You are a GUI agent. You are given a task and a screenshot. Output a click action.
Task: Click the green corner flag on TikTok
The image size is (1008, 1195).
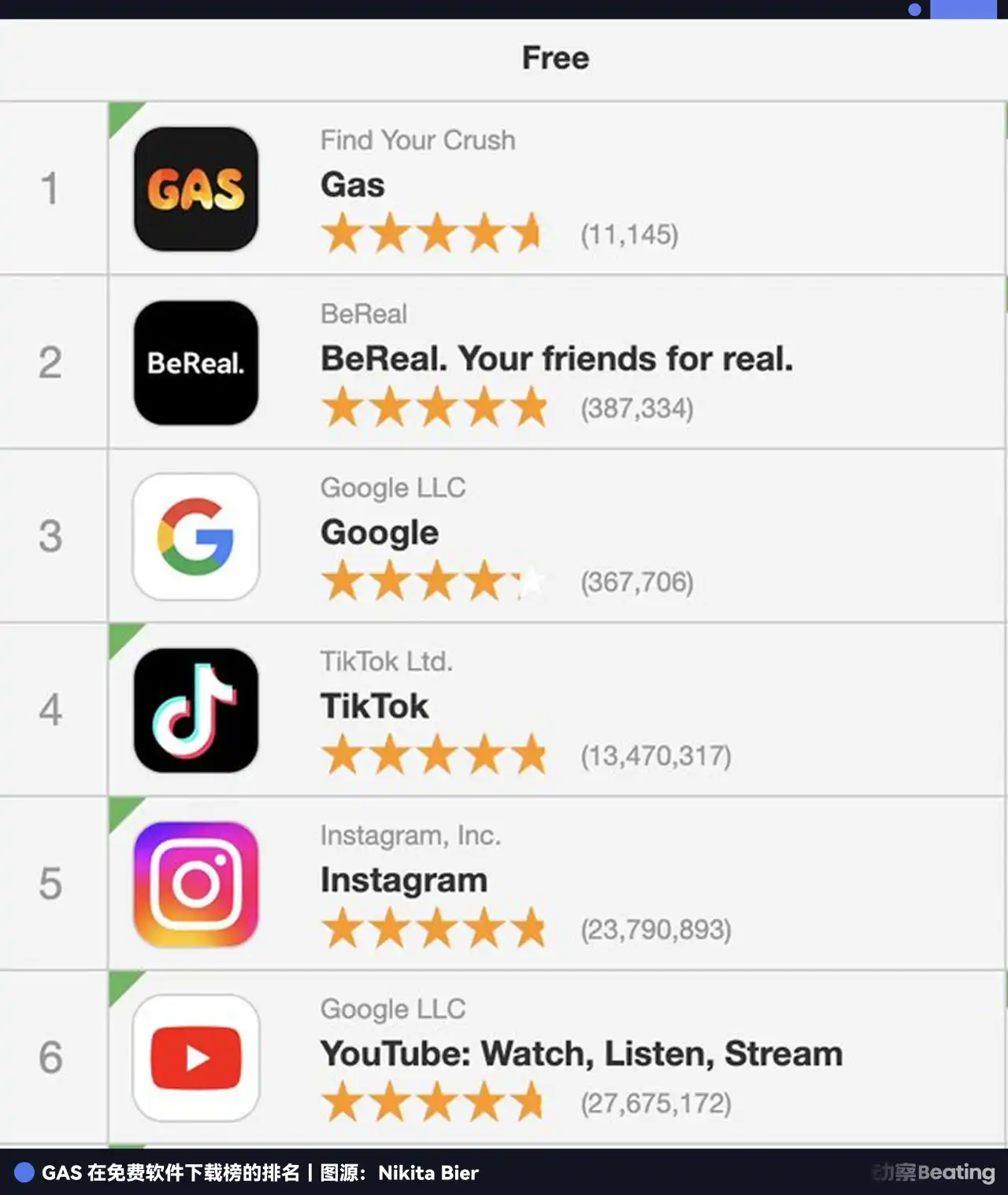(121, 636)
